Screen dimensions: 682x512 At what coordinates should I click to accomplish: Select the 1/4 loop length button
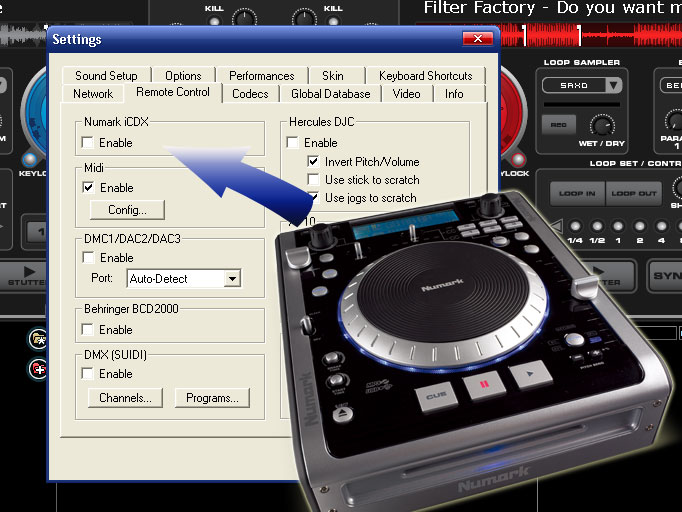point(575,226)
